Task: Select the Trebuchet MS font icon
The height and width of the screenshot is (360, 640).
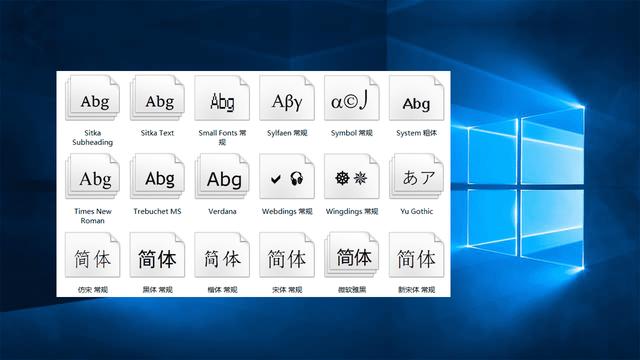Action: (x=158, y=176)
